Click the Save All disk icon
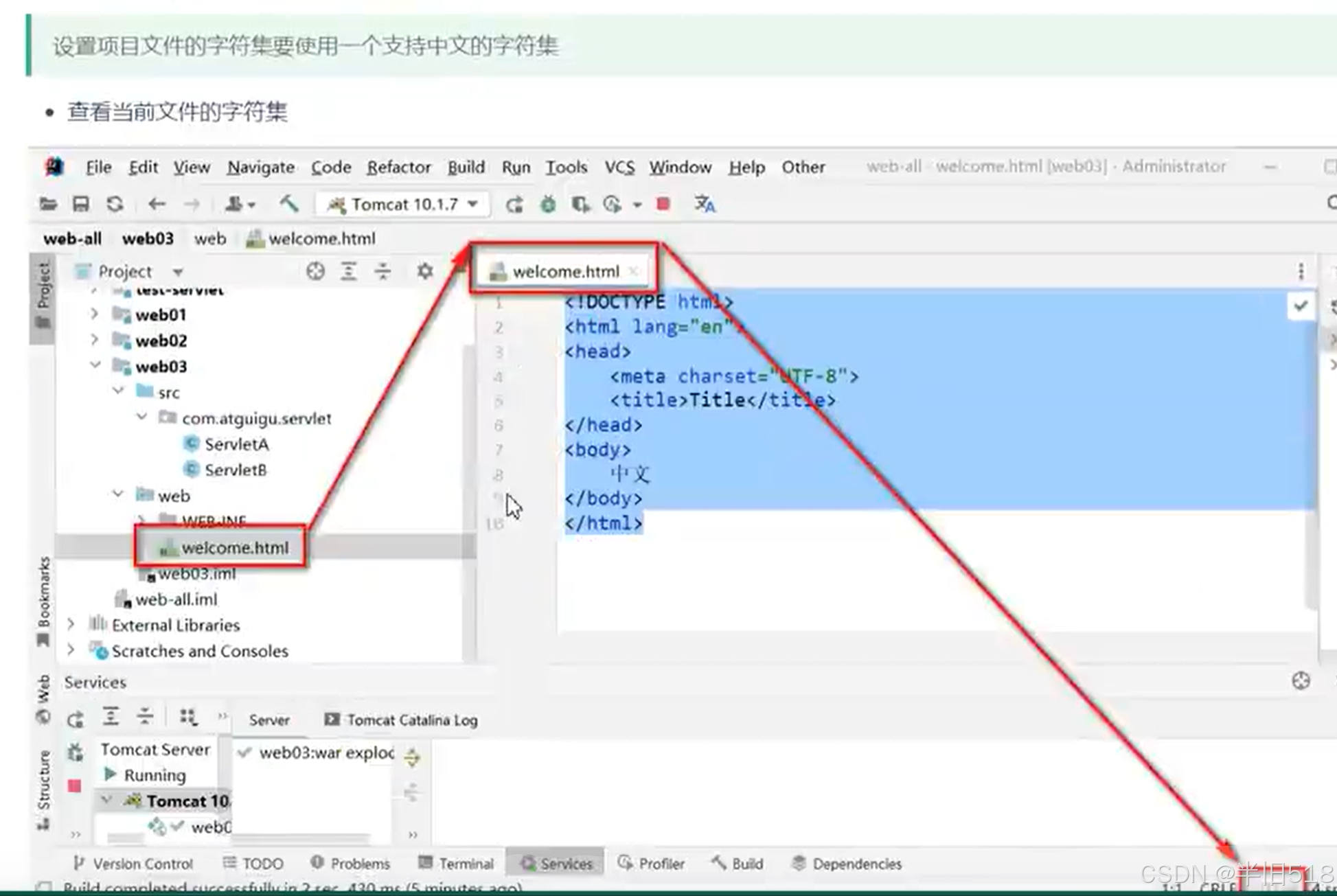 (81, 205)
